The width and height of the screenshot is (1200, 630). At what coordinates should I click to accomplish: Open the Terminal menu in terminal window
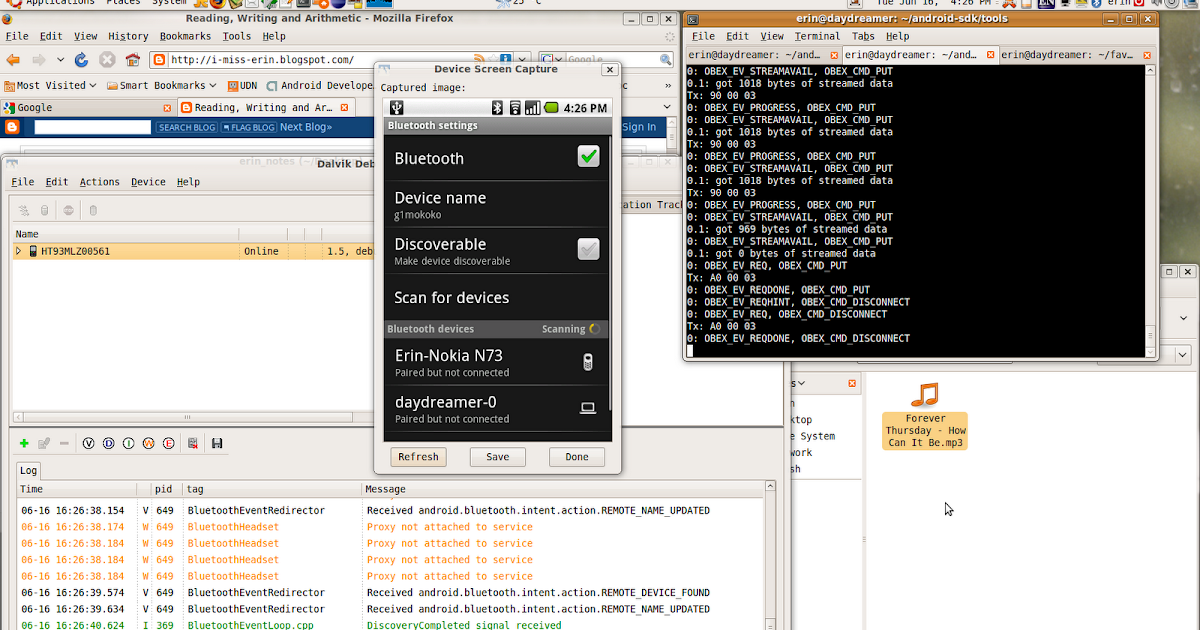click(817, 36)
